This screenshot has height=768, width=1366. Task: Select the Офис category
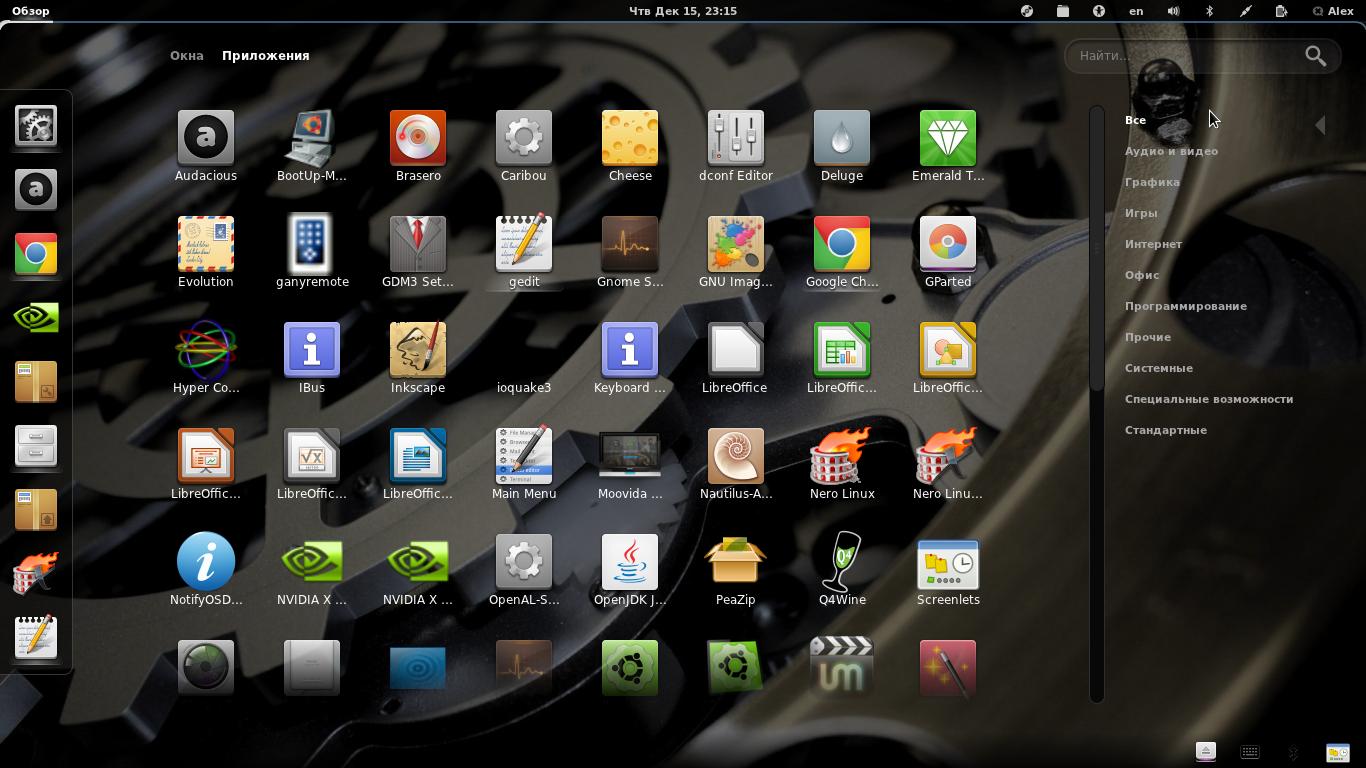click(x=1142, y=275)
